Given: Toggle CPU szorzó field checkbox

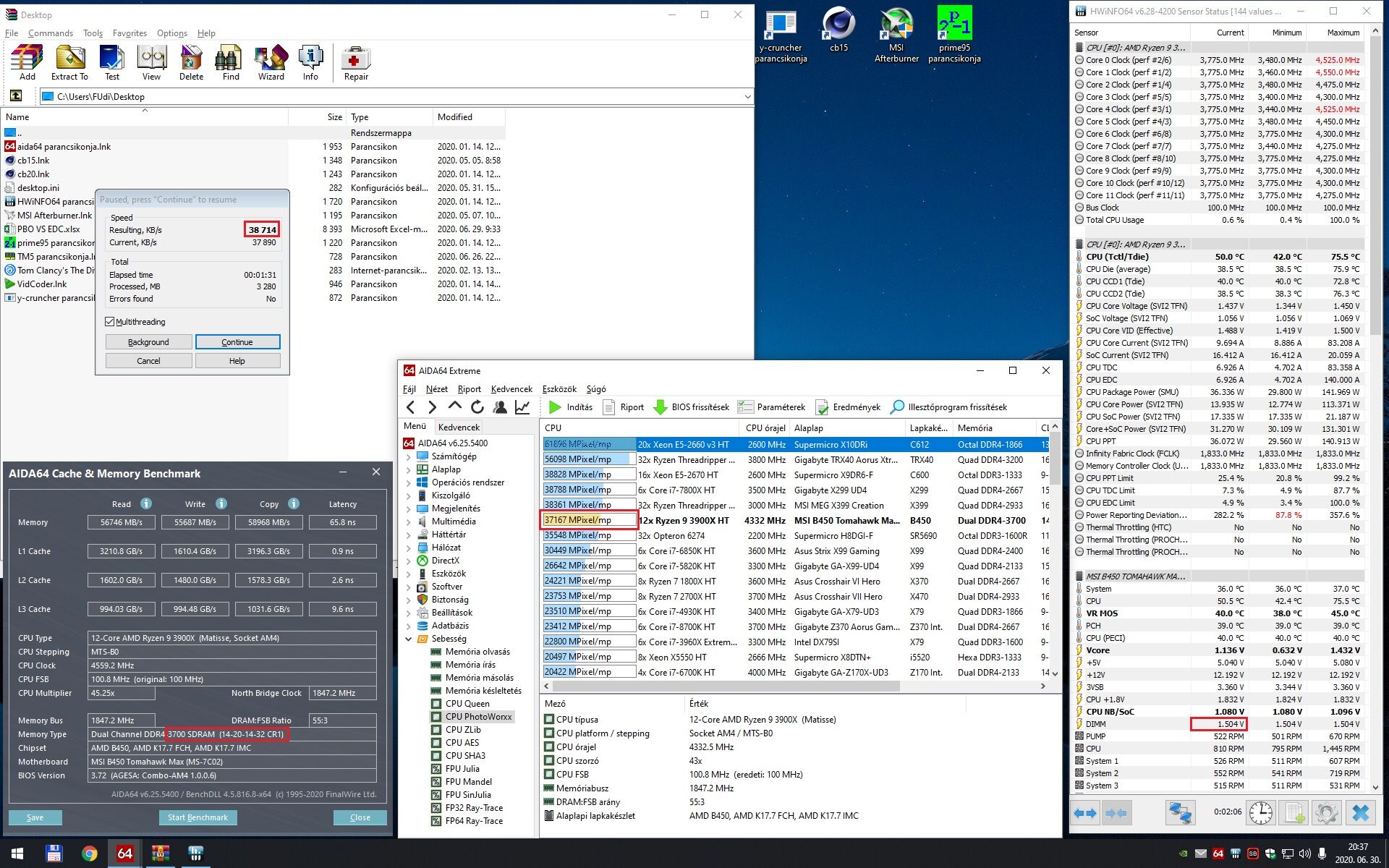Looking at the screenshot, I should 549,761.
